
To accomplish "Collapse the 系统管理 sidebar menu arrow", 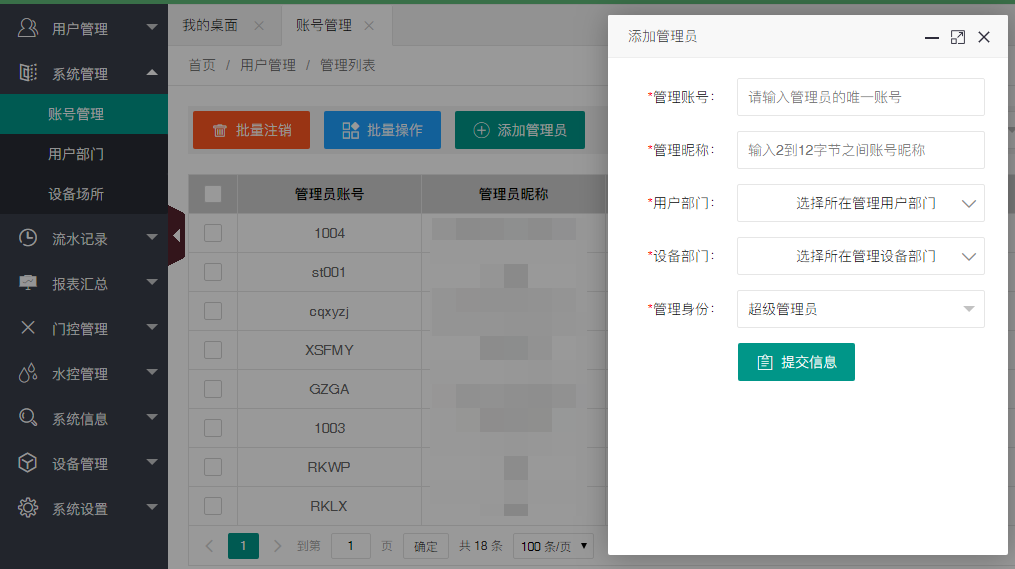I will (152, 73).
